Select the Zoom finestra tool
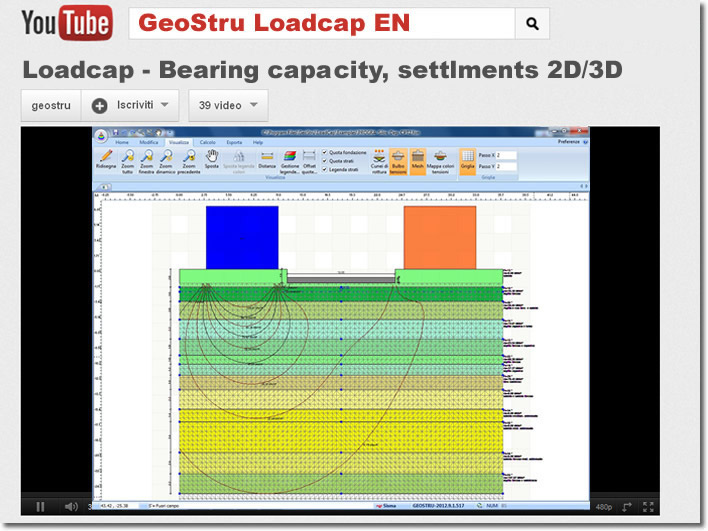Screen dimensions: 708x531 tap(147, 161)
